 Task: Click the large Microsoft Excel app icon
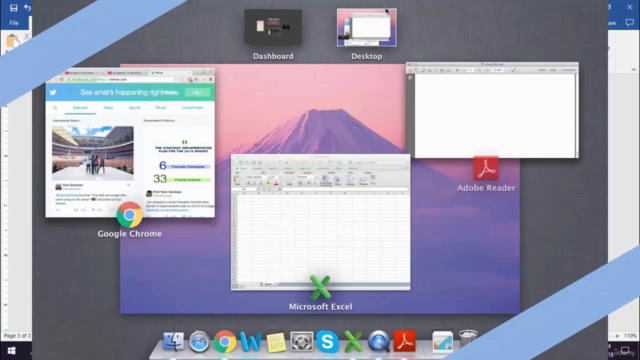tap(320, 287)
